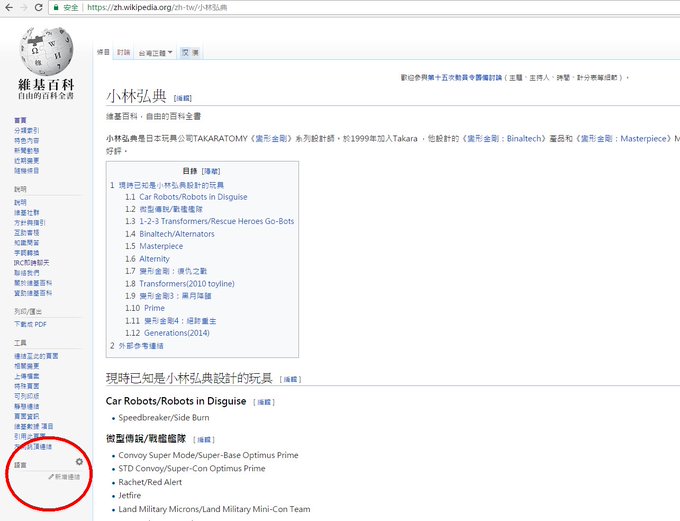Open 贊助維基百科 sidebar link

[33, 293]
